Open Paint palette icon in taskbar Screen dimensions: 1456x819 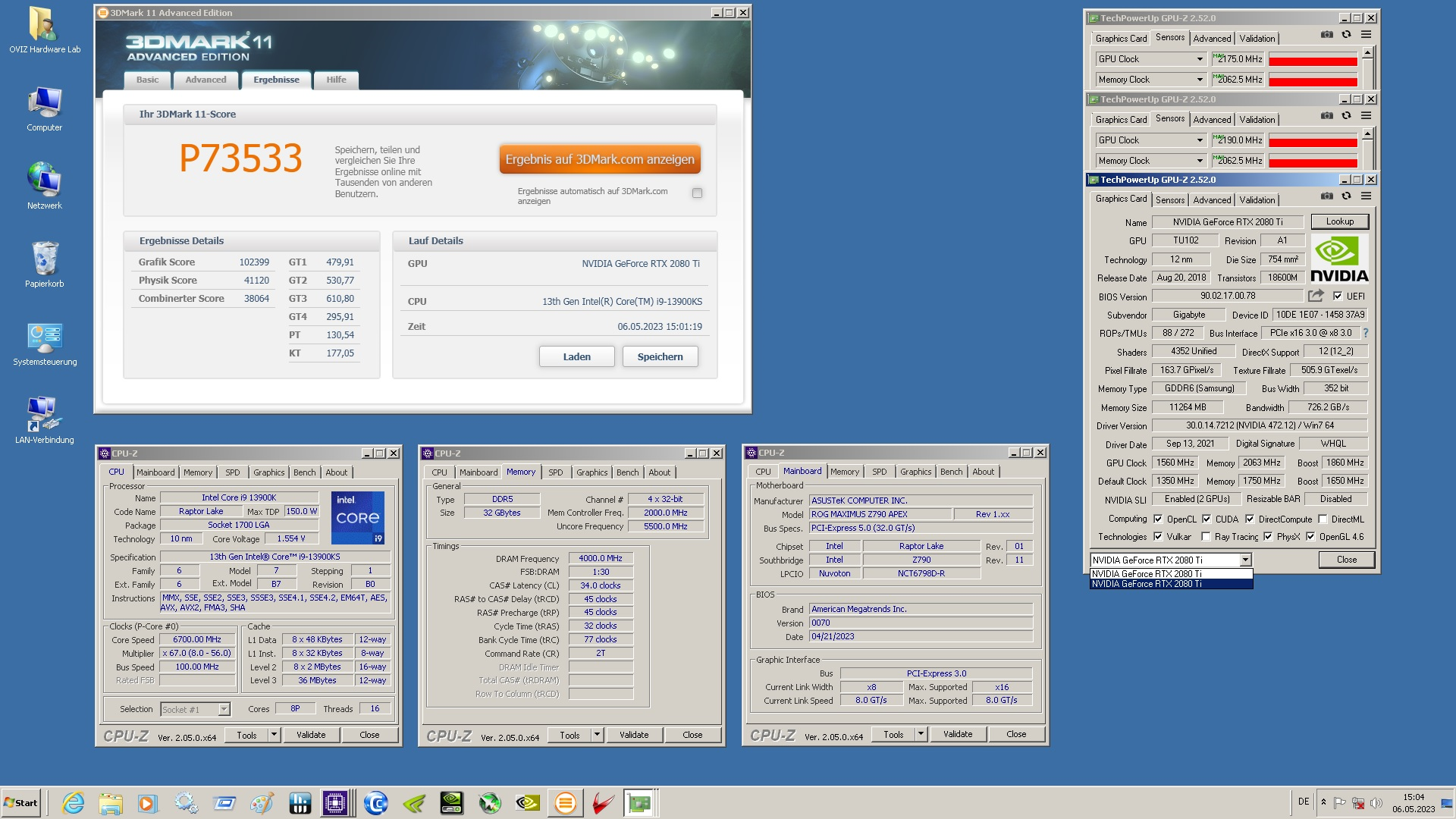coord(262,803)
